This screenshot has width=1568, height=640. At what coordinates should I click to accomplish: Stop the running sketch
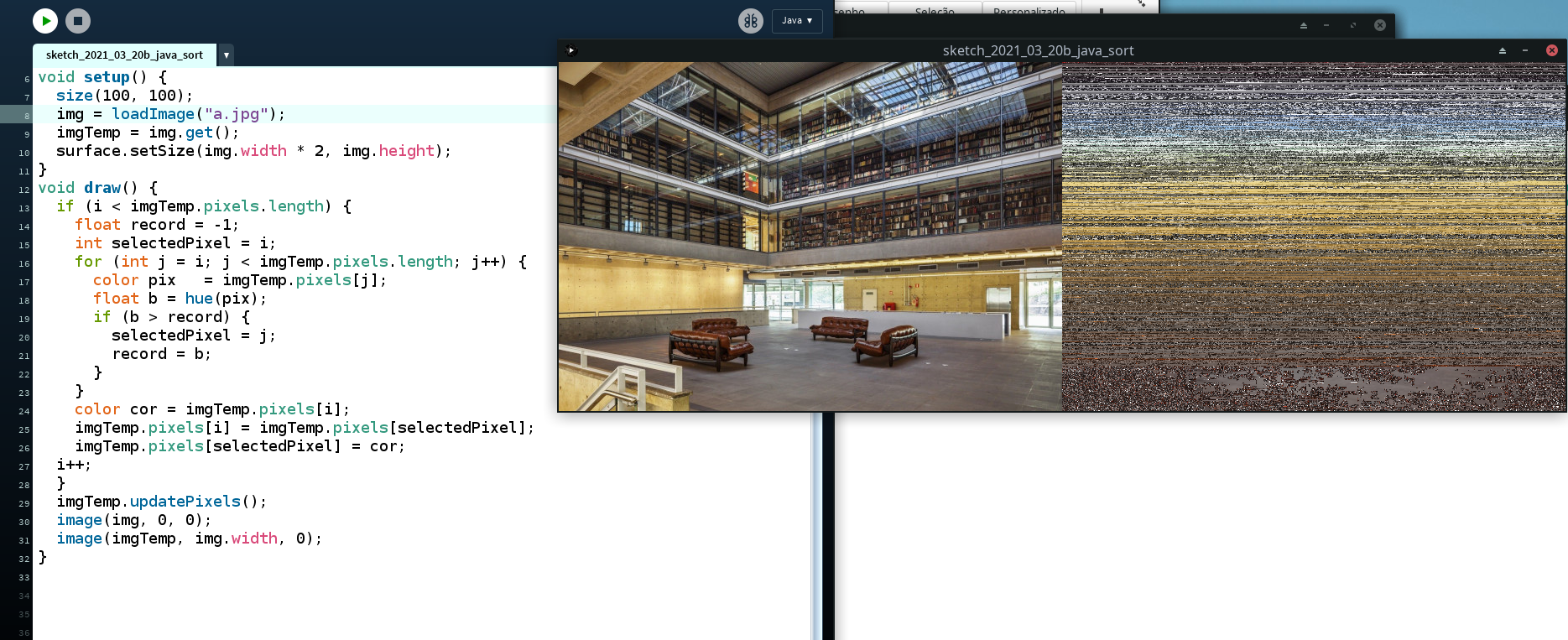pos(78,21)
